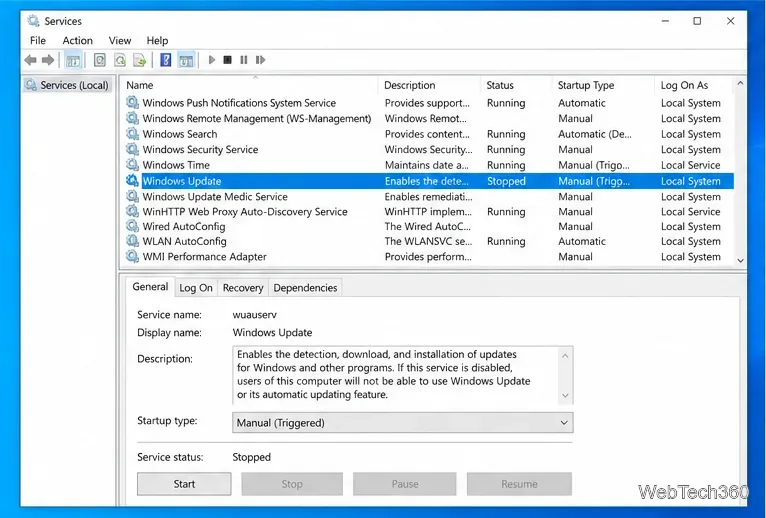Click gear icon of Windows Security Service
The height and width of the screenshot is (518, 766).
[132, 149]
